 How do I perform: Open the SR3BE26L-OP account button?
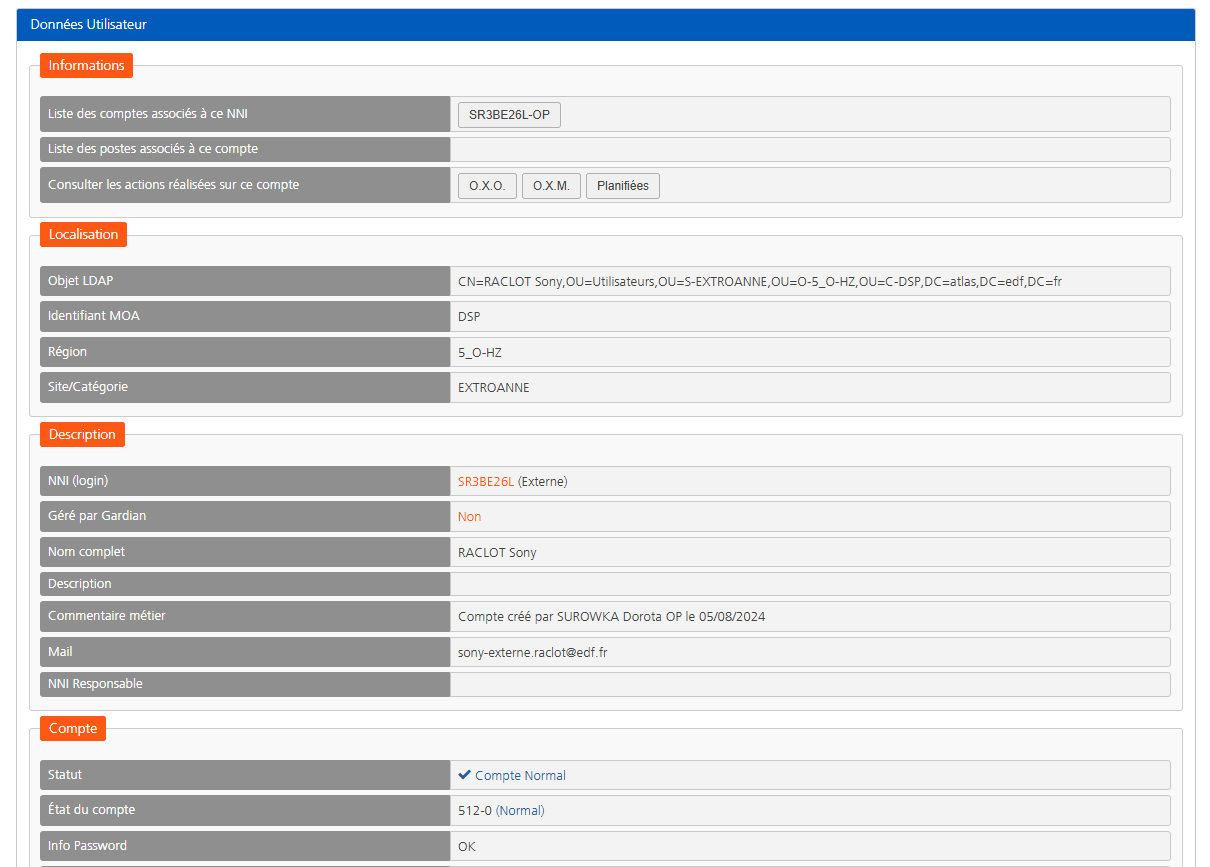pyautogui.click(x=509, y=114)
